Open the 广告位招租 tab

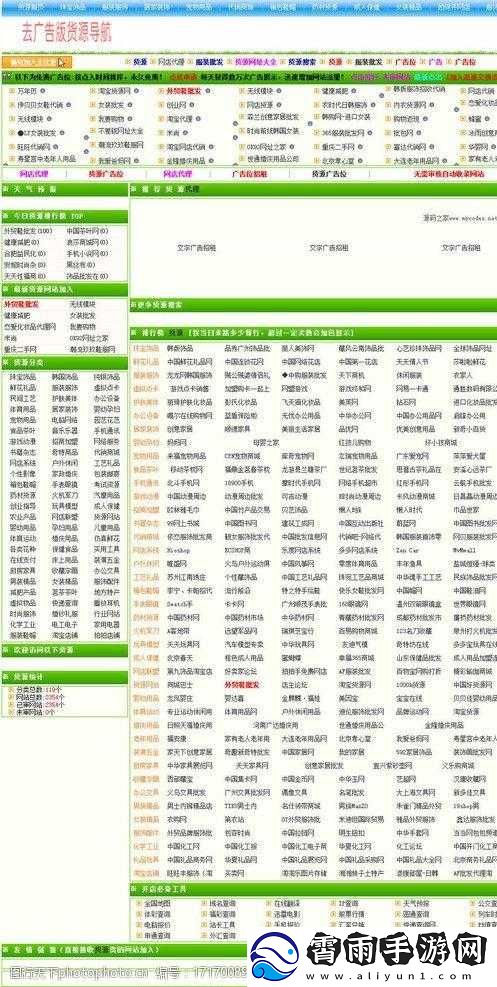point(248,173)
